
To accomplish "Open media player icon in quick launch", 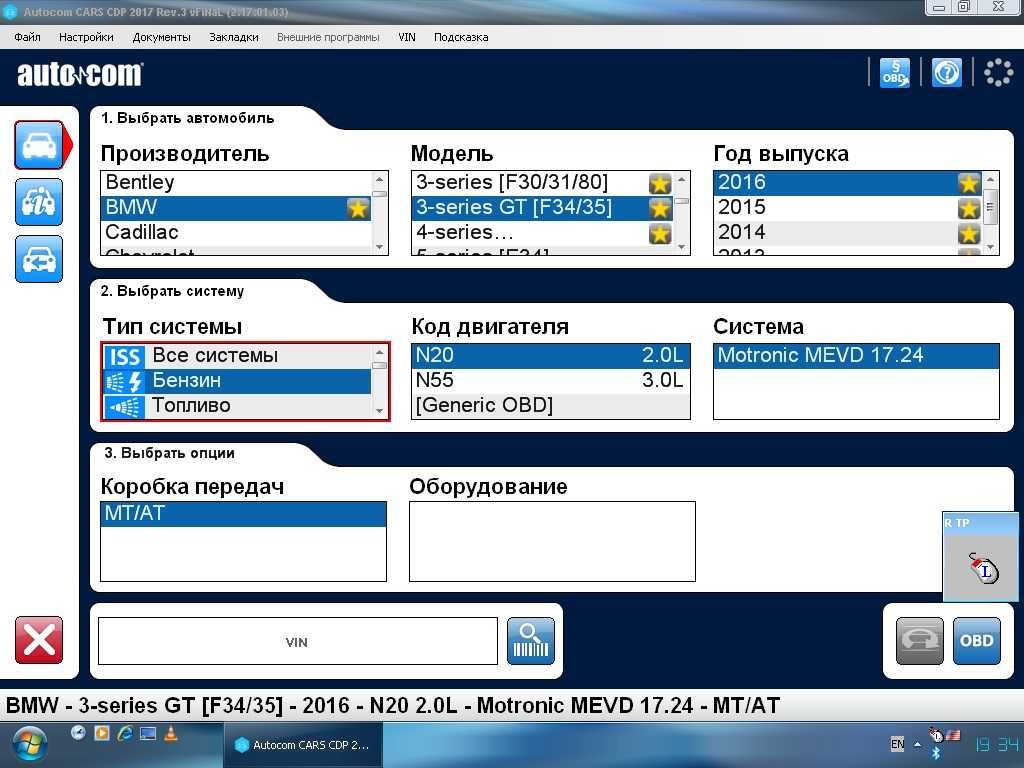I will [102, 733].
